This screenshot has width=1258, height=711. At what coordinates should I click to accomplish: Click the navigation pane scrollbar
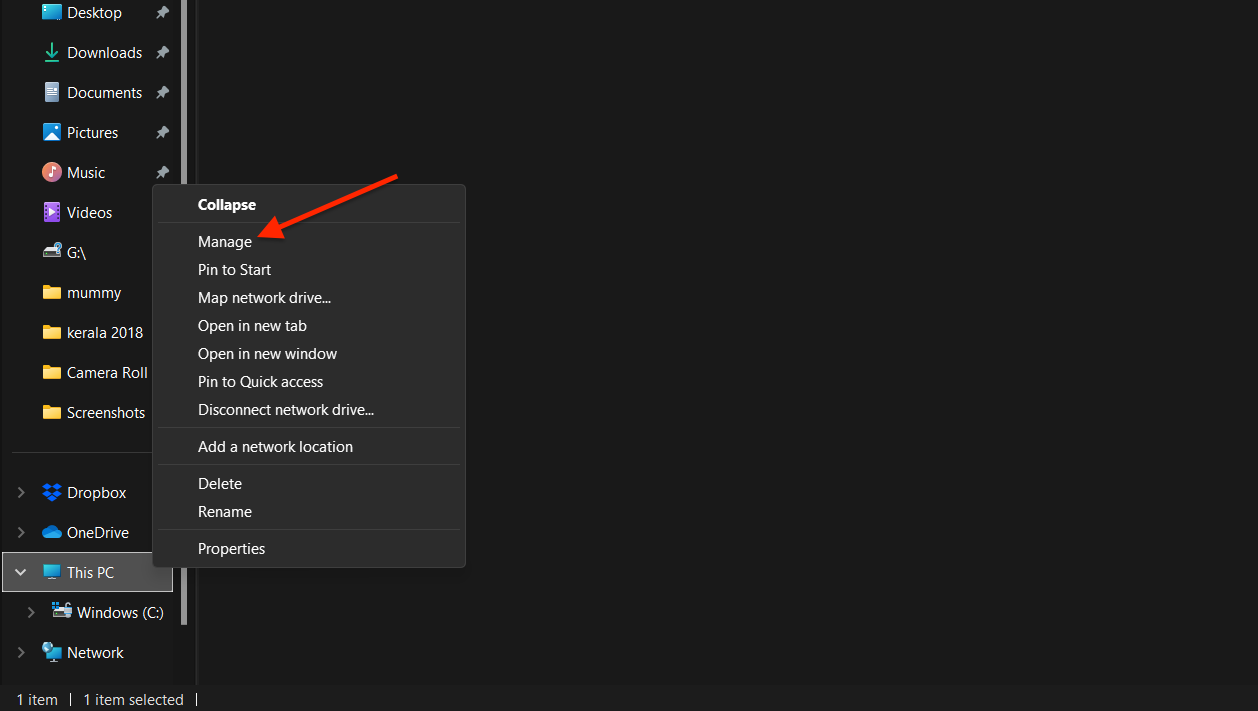click(183, 300)
